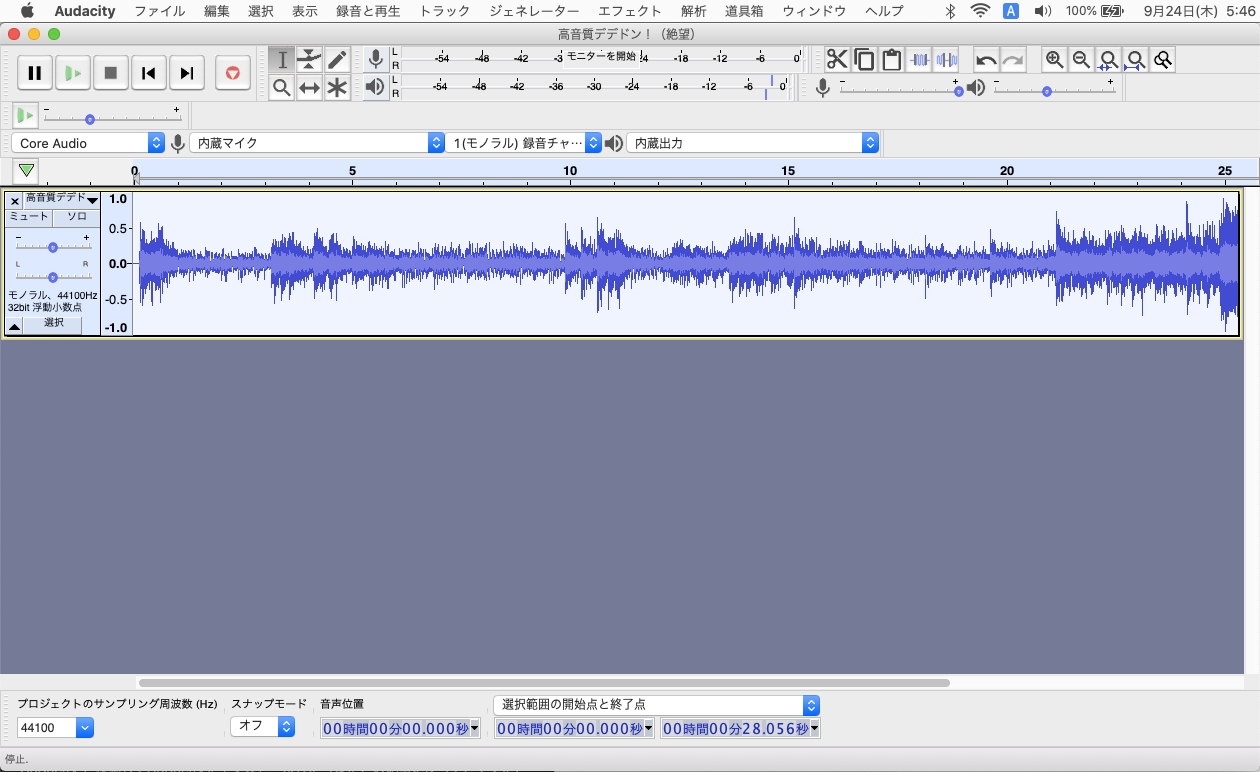Click Fit project to width icon

(1135, 60)
